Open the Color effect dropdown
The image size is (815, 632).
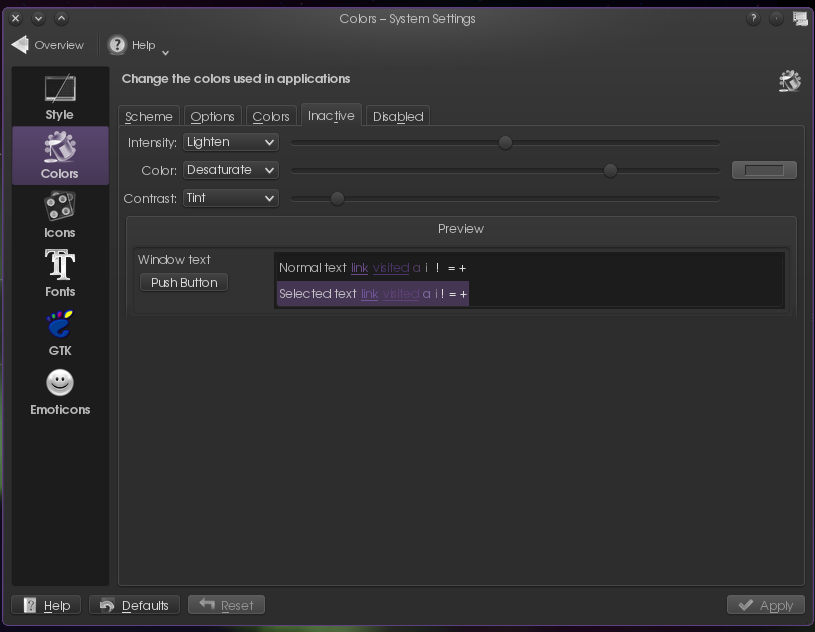(x=231, y=170)
